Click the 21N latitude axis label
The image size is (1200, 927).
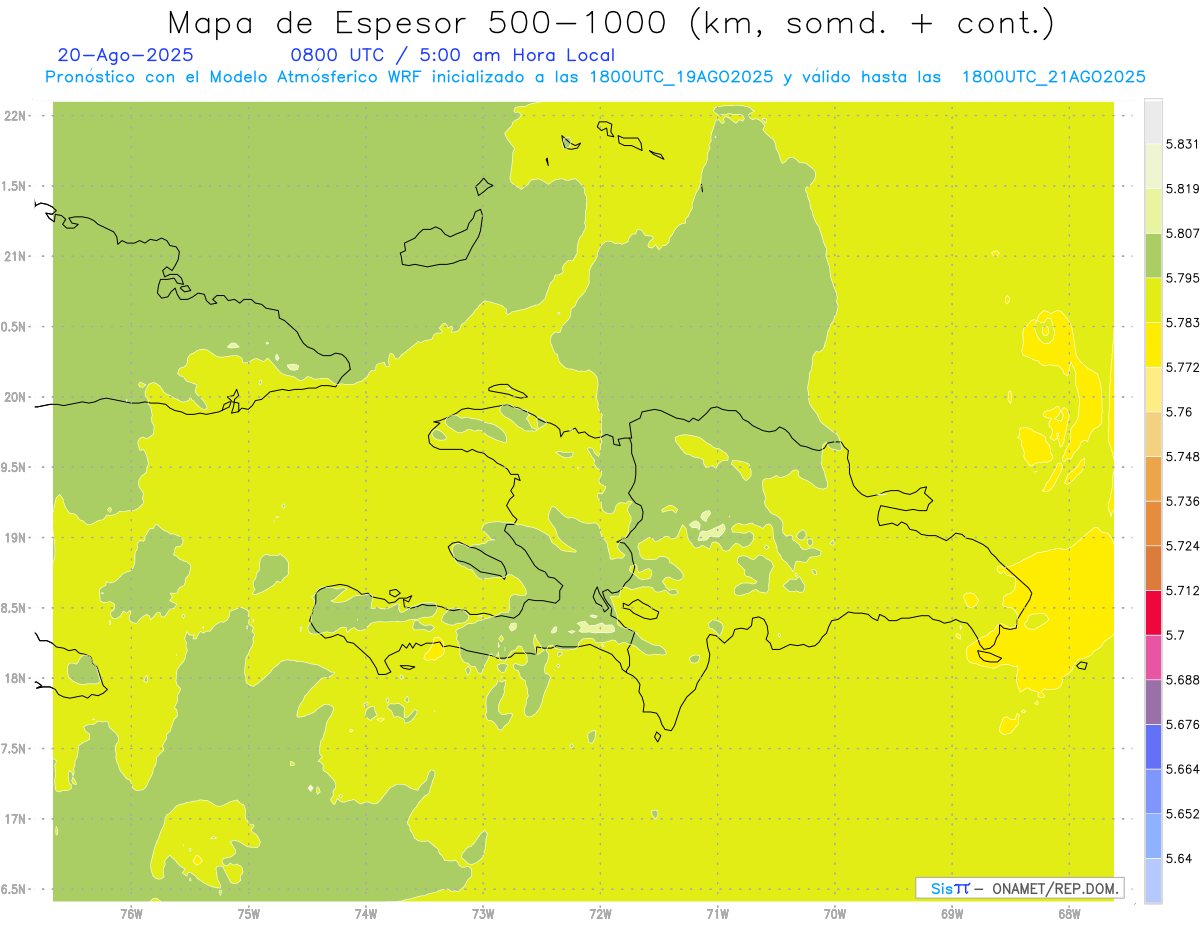pyautogui.click(x=15, y=257)
